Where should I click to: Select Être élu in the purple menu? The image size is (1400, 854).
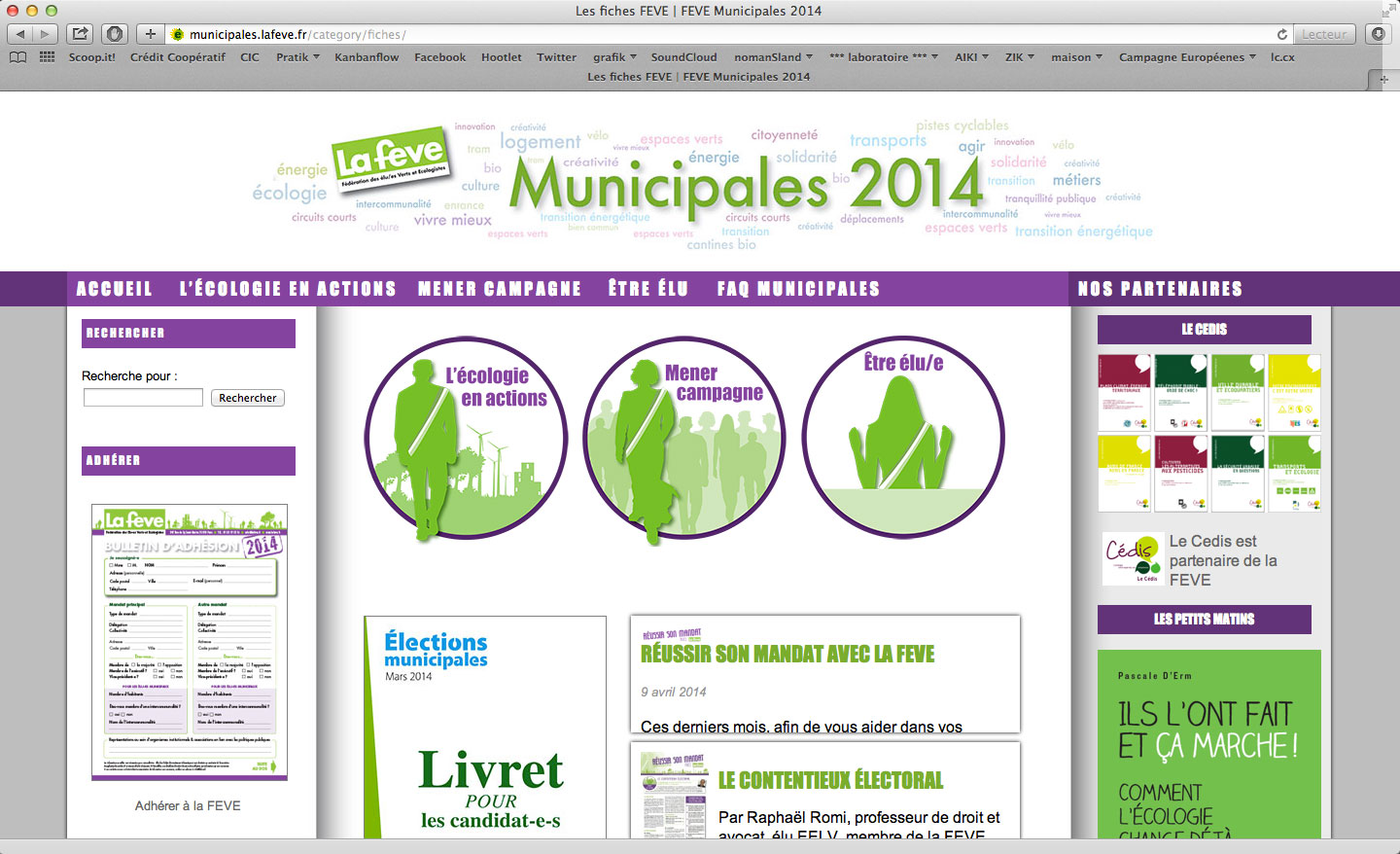[x=648, y=289]
